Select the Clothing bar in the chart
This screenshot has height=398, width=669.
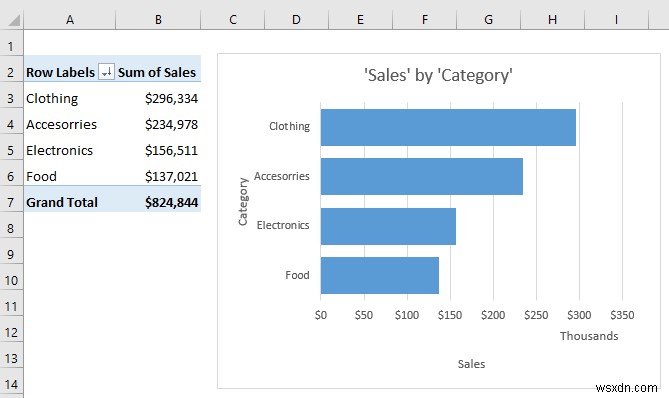448,127
